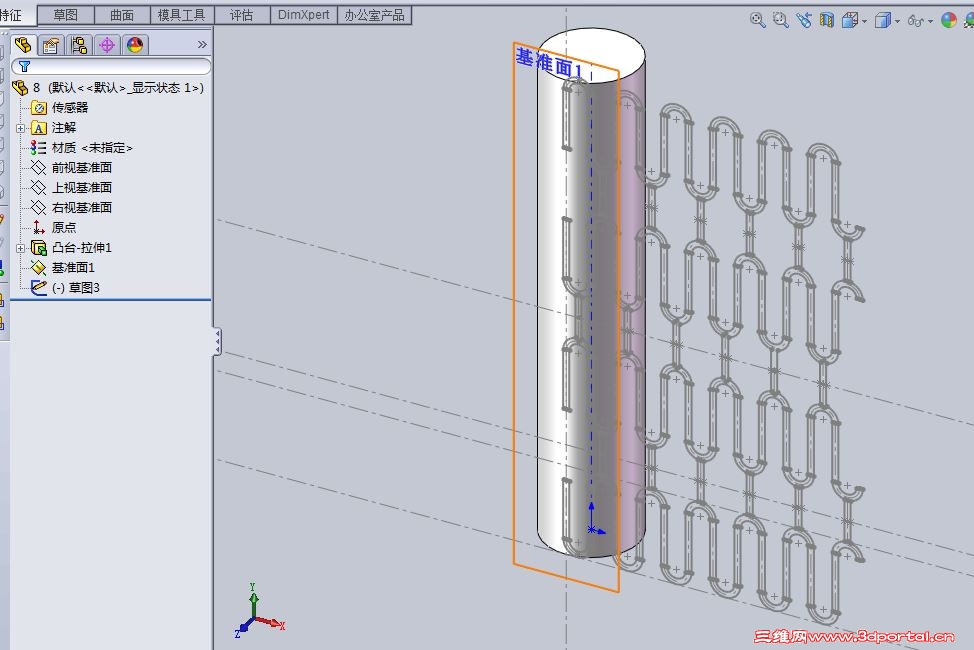Switch to the 模具工具 mold tools tab
This screenshot has width=974, height=650.
tap(181, 15)
